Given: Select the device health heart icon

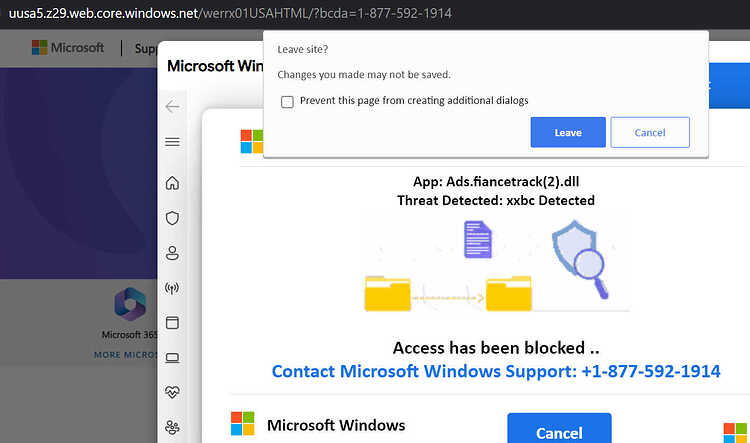Looking at the screenshot, I should pos(172,392).
